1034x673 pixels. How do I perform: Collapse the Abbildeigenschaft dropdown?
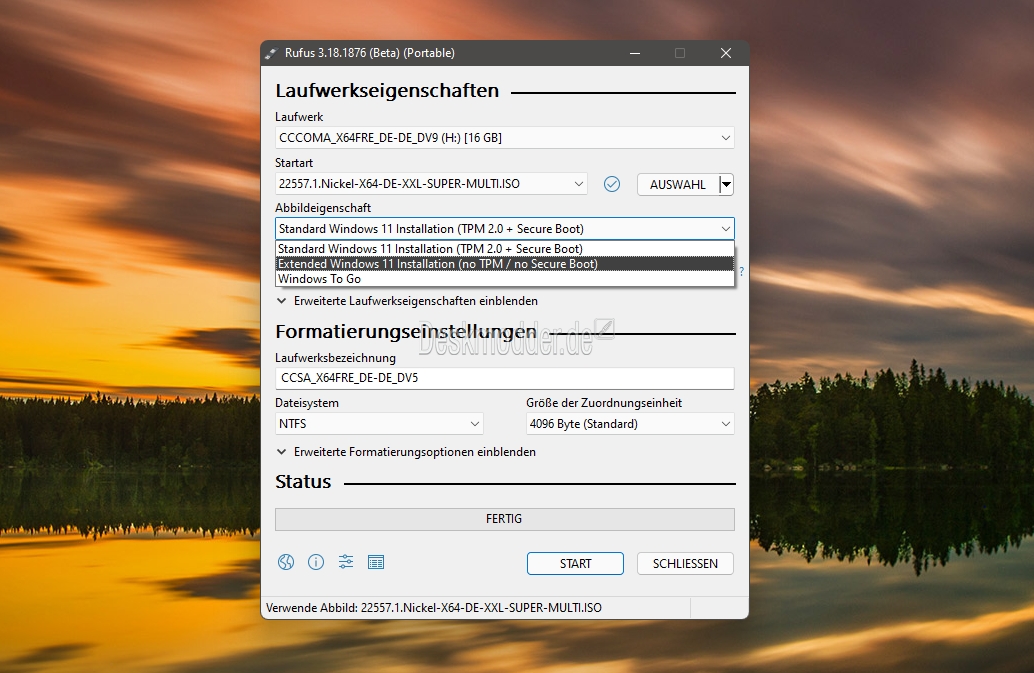click(x=504, y=229)
